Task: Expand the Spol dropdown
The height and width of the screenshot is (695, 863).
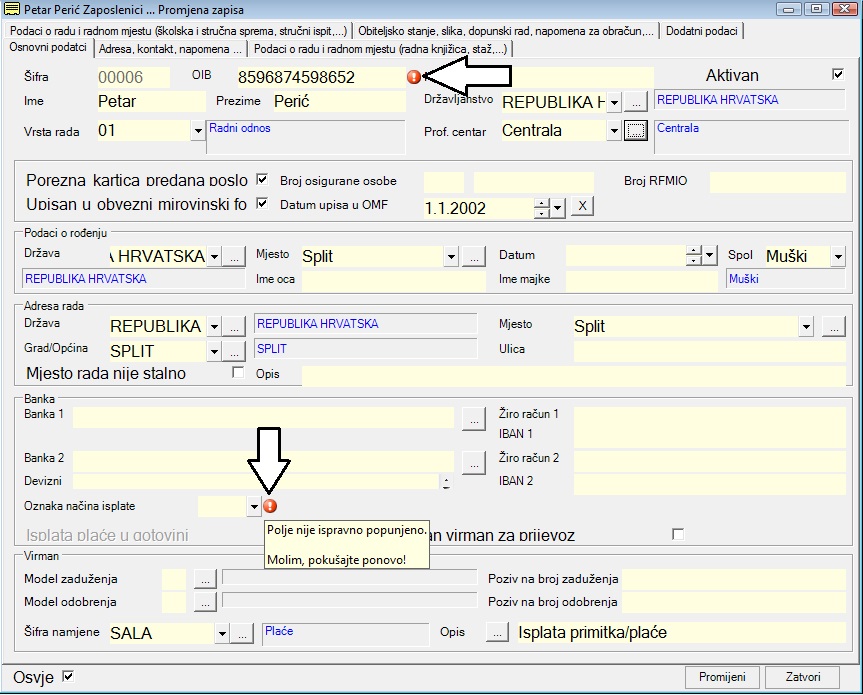Action: [x=838, y=257]
